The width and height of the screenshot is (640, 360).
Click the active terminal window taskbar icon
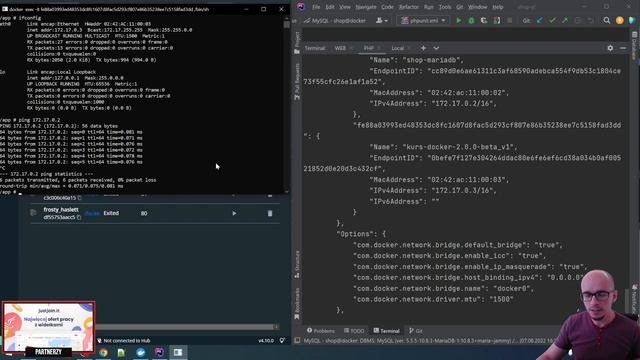[178, 353]
